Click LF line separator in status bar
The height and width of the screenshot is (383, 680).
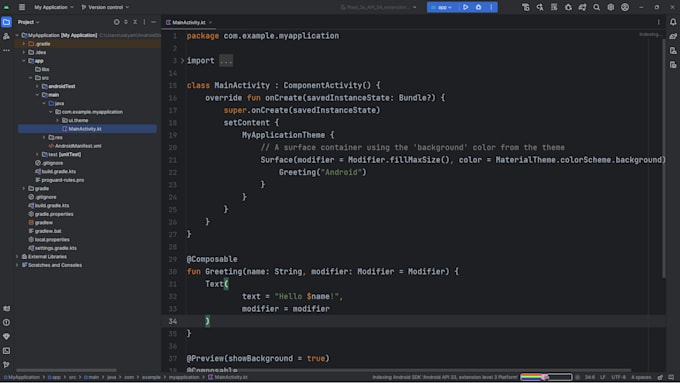point(603,377)
